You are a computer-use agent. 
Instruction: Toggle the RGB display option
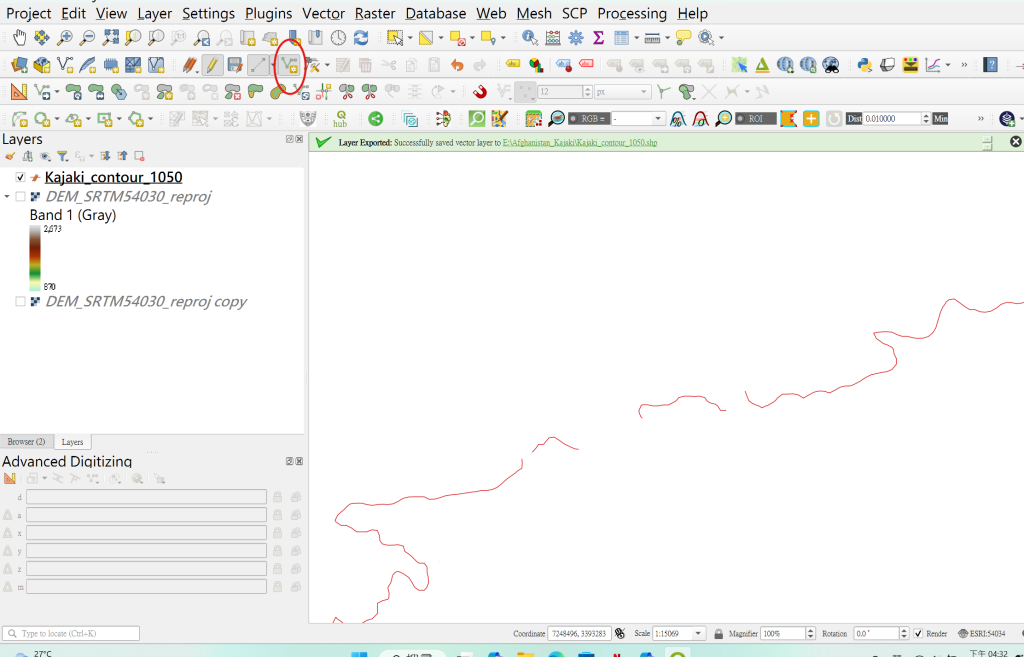pos(589,119)
